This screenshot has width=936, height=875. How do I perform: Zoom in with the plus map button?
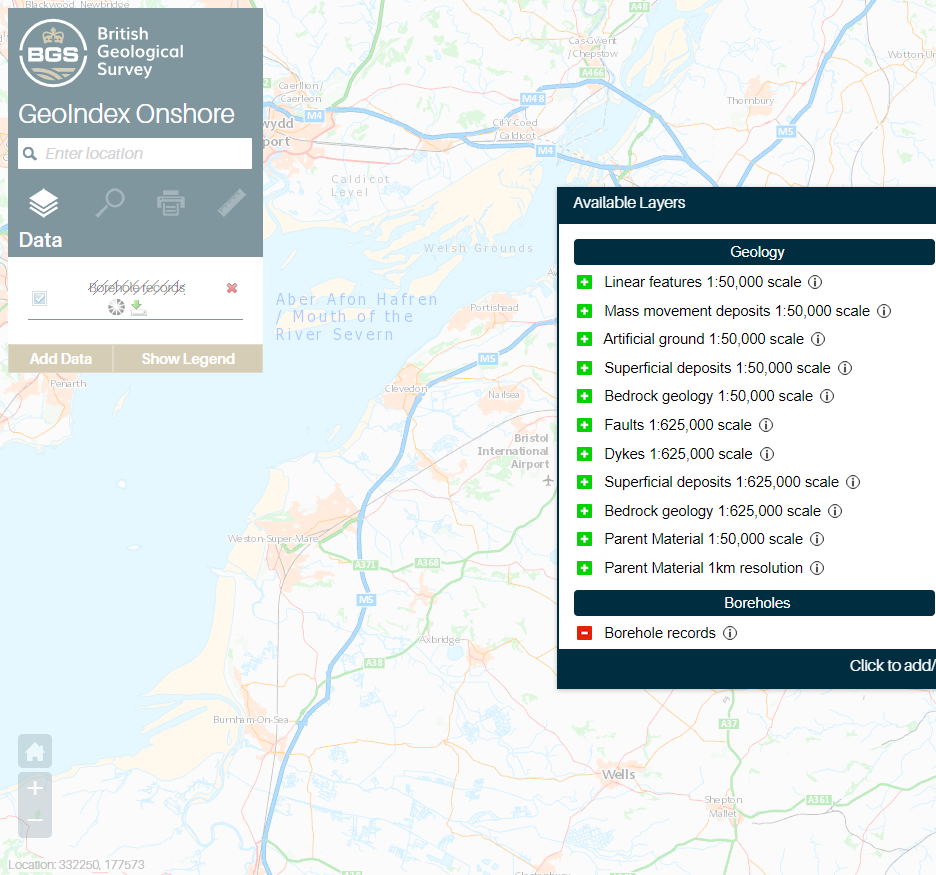click(x=35, y=788)
